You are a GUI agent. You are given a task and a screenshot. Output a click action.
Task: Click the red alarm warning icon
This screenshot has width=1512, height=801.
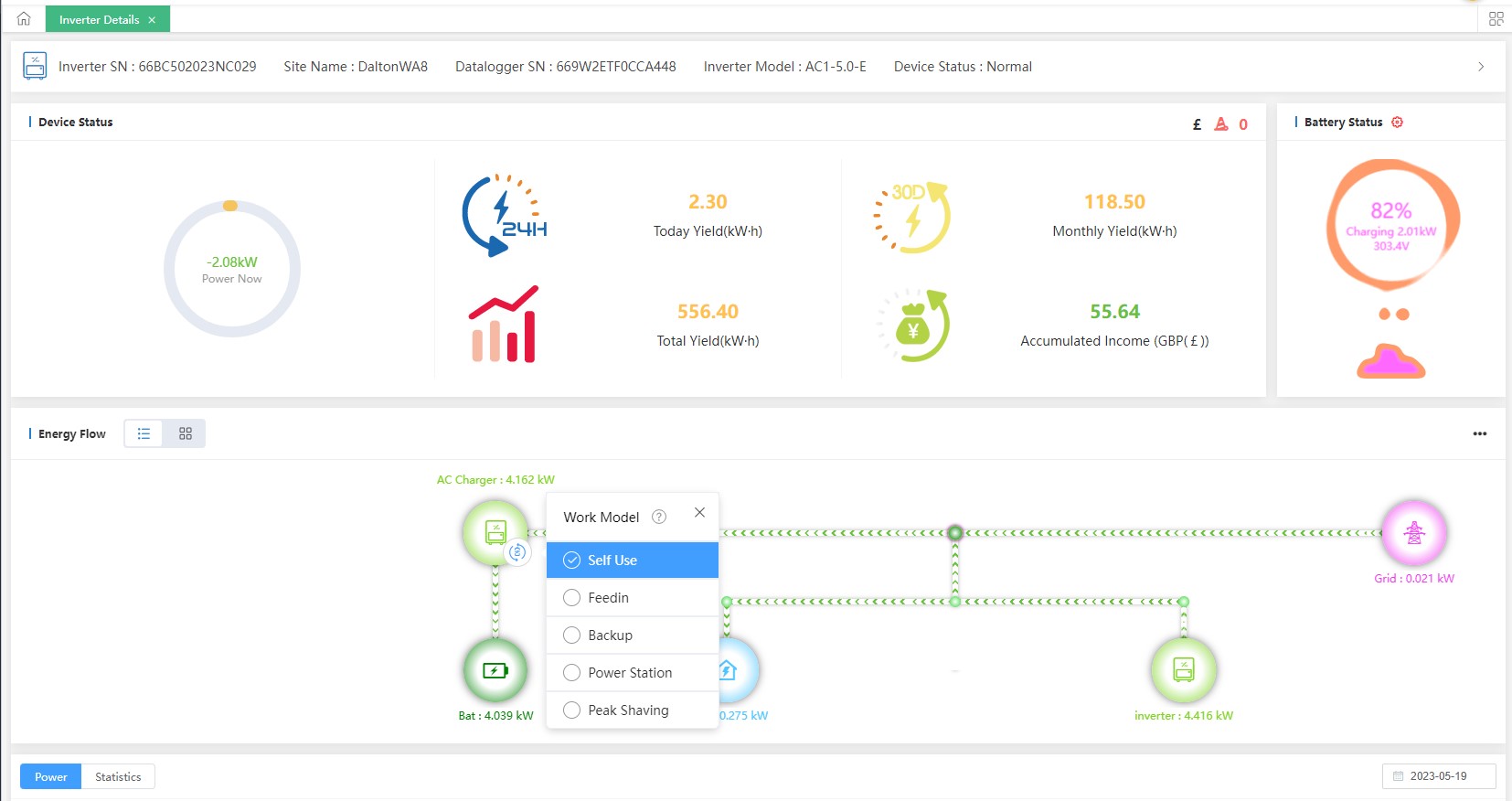pos(1220,124)
